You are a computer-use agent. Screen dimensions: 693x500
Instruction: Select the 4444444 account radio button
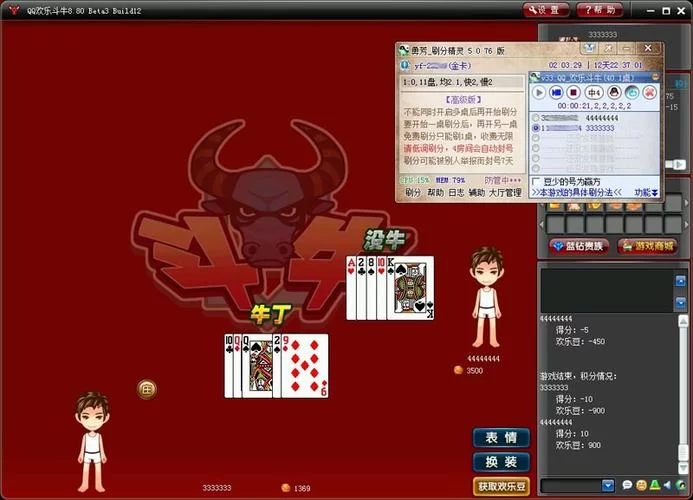[536, 117]
